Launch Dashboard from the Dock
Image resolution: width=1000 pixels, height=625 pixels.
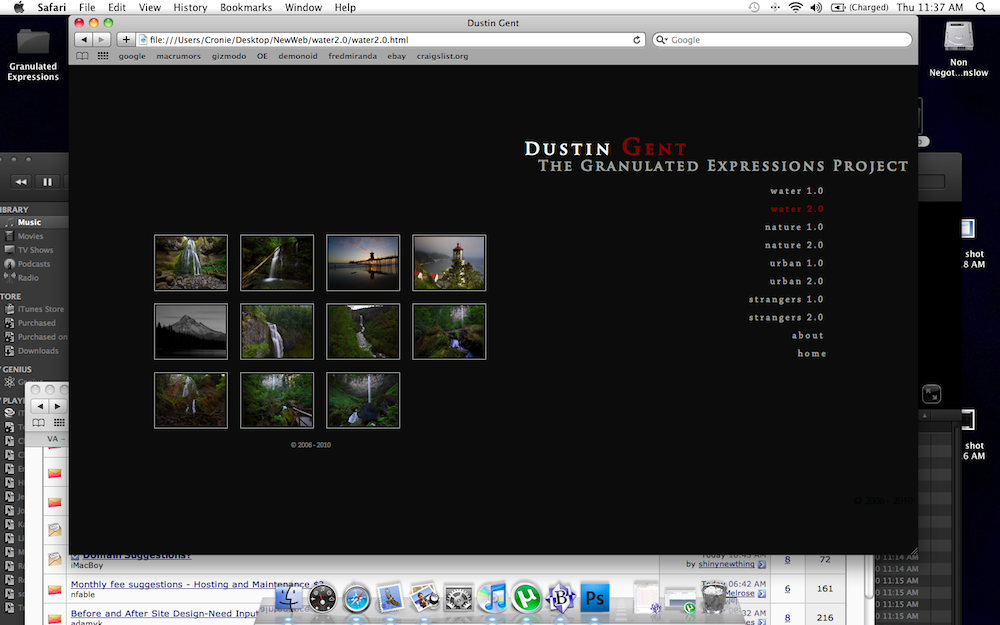(322, 598)
